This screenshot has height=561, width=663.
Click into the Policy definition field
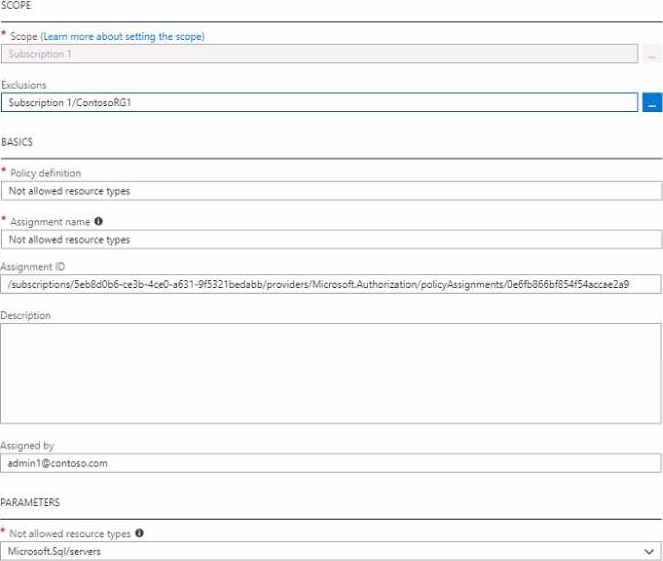(x=330, y=191)
